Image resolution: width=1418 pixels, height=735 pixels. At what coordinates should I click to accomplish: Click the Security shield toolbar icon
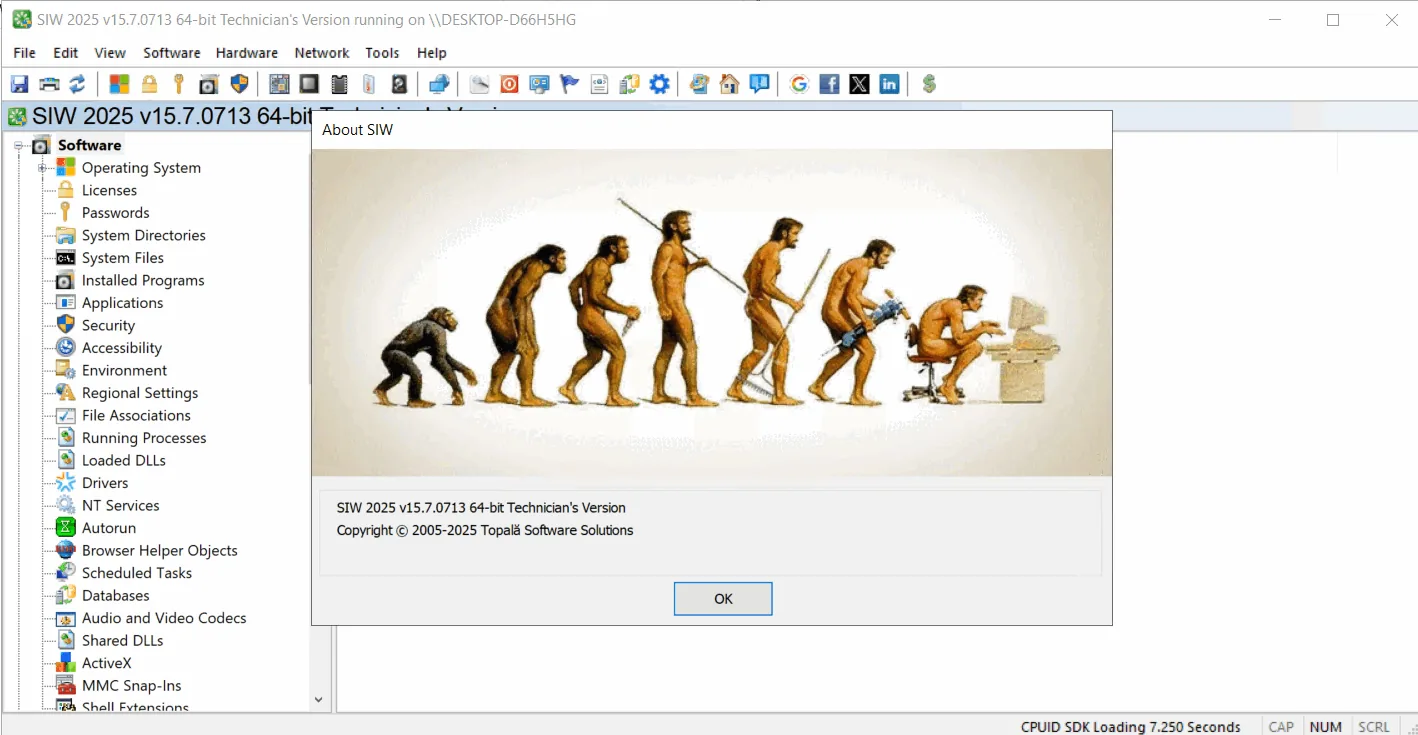(239, 84)
